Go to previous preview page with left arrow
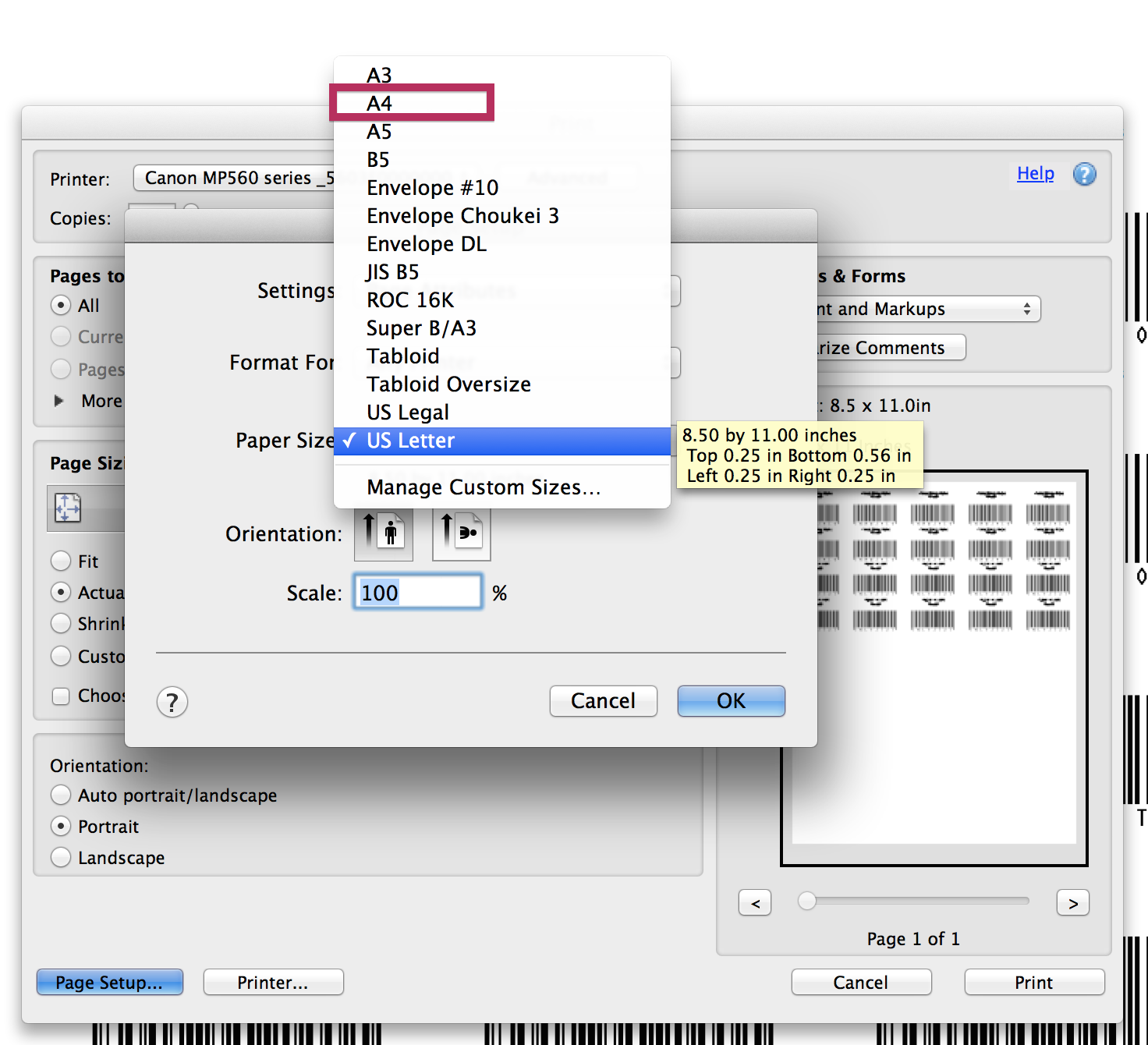 tap(754, 902)
